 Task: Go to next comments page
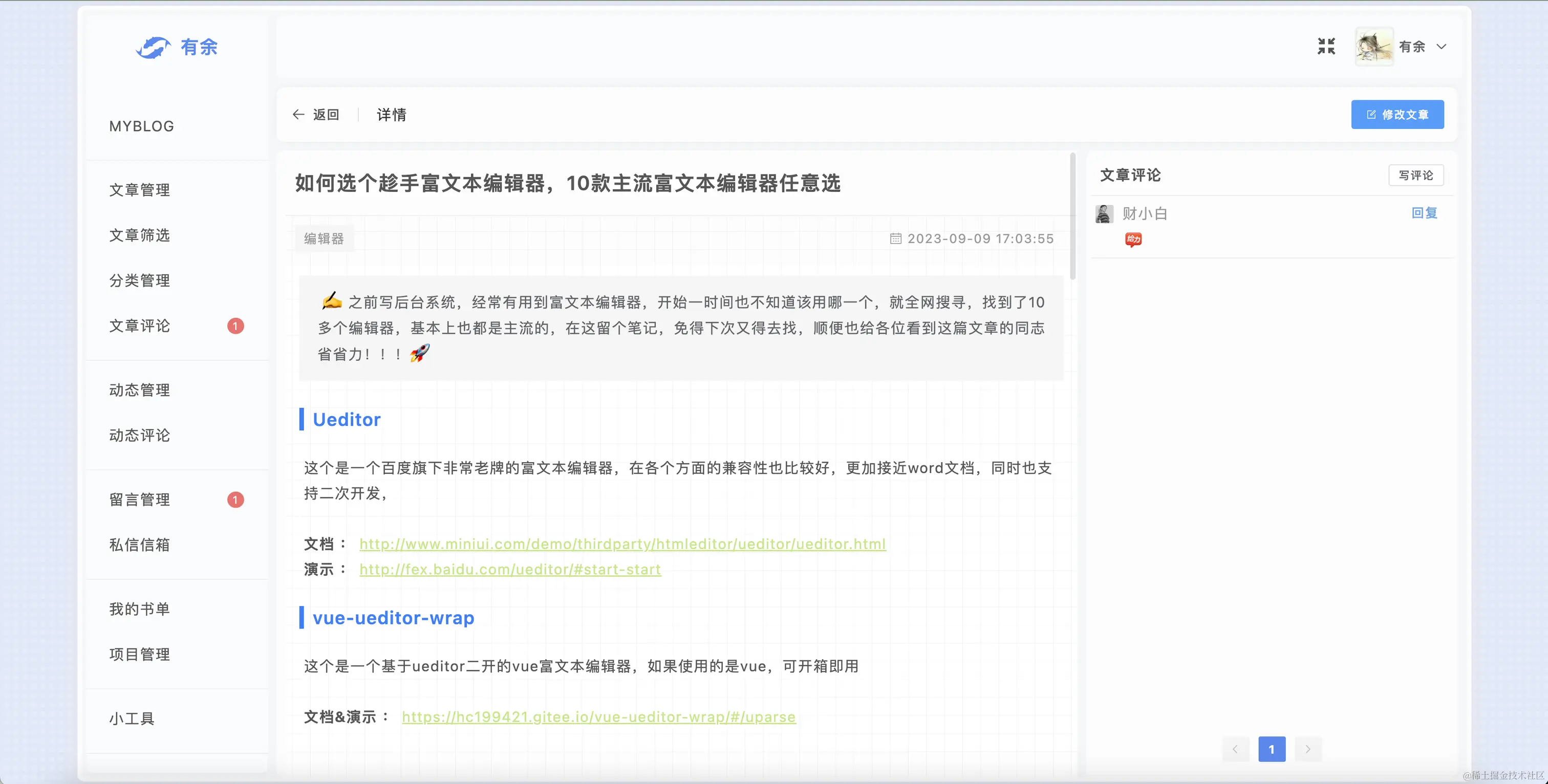click(1307, 749)
